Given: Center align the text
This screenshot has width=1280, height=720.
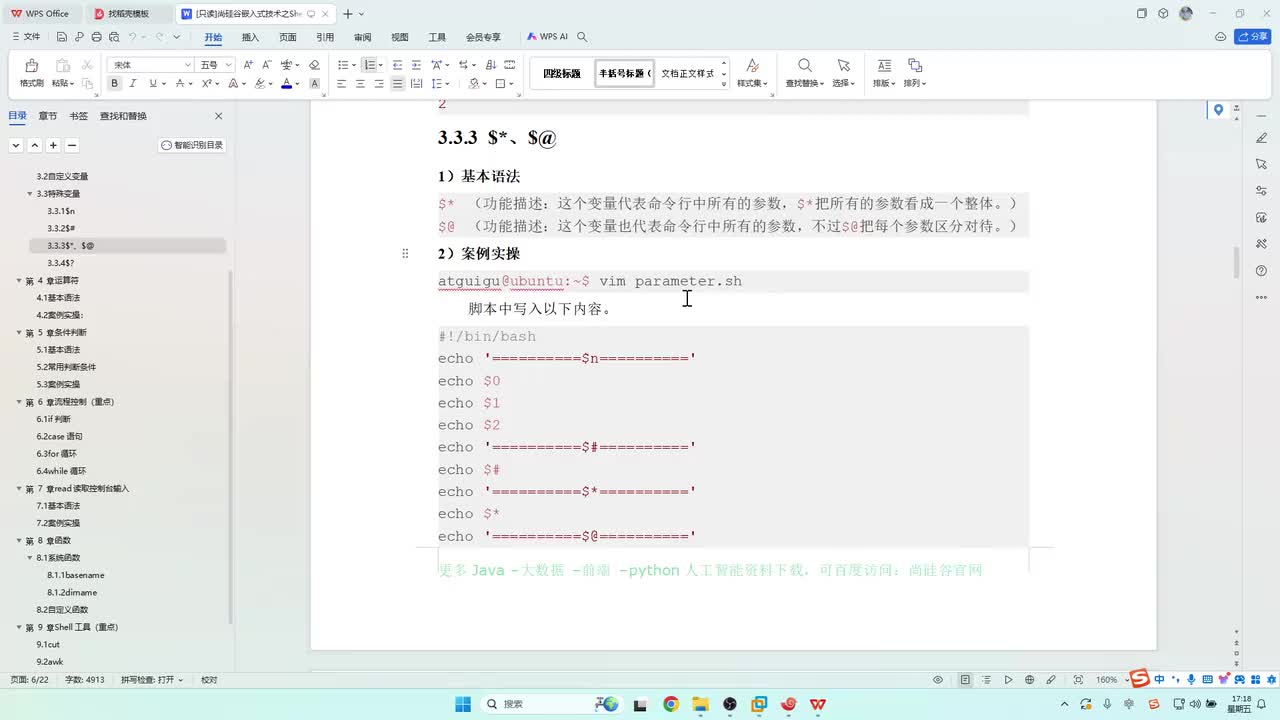Looking at the screenshot, I should (360, 84).
